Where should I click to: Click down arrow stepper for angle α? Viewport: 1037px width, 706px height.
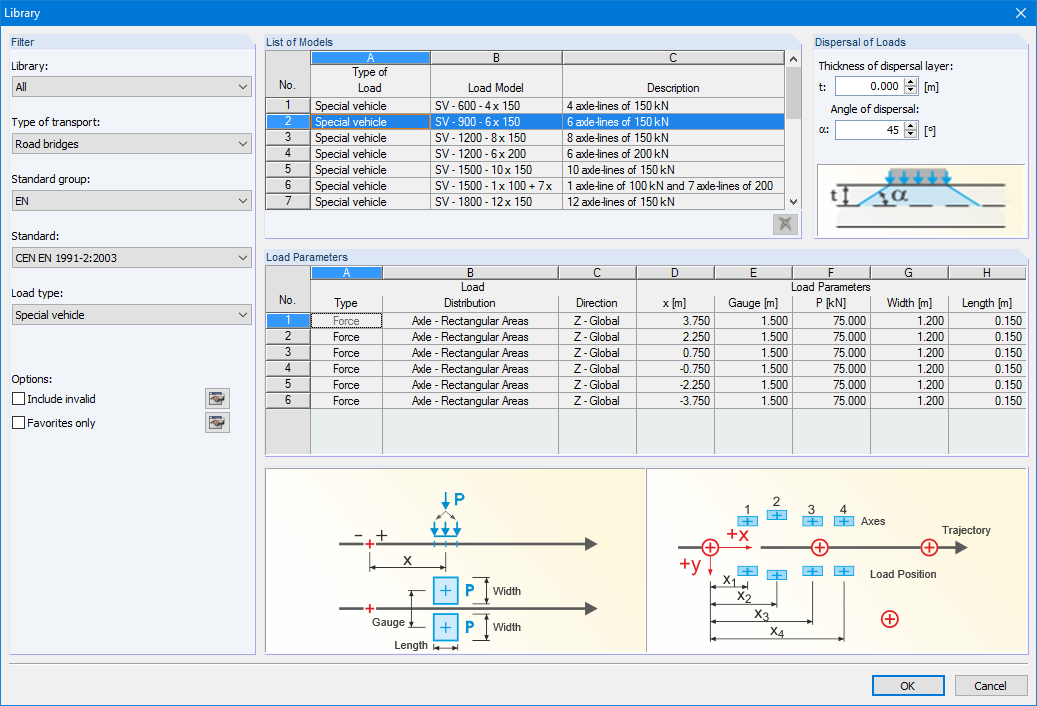coord(909,132)
